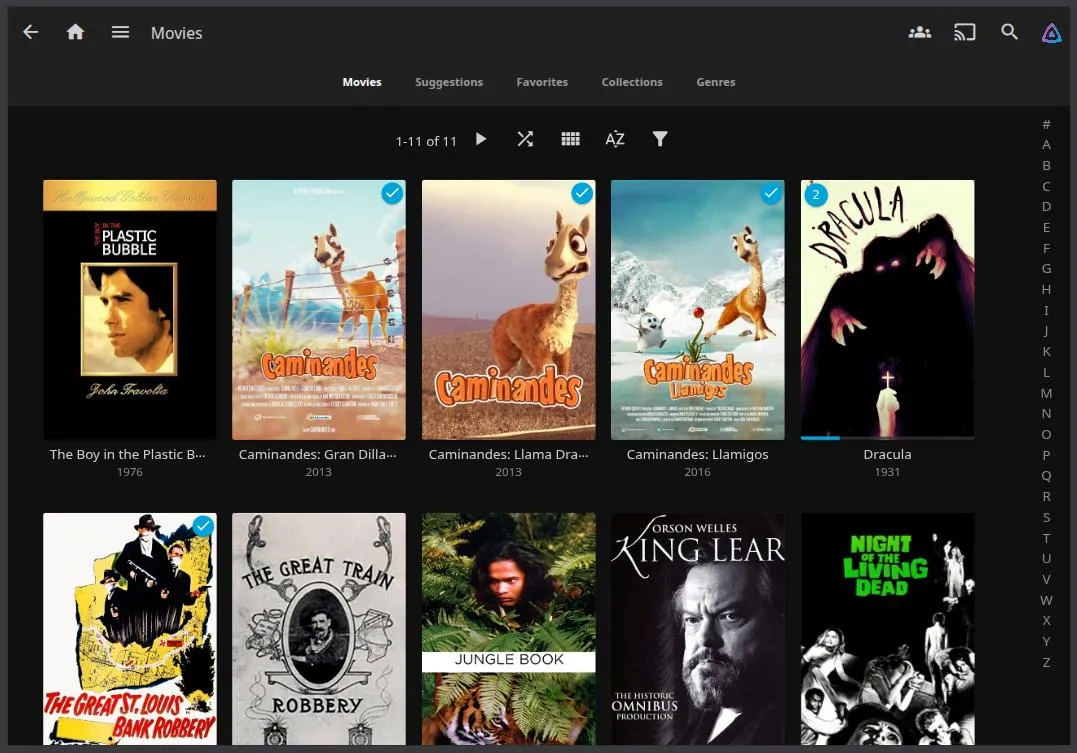Click the year 1931 under Dracula

[x=887, y=472]
